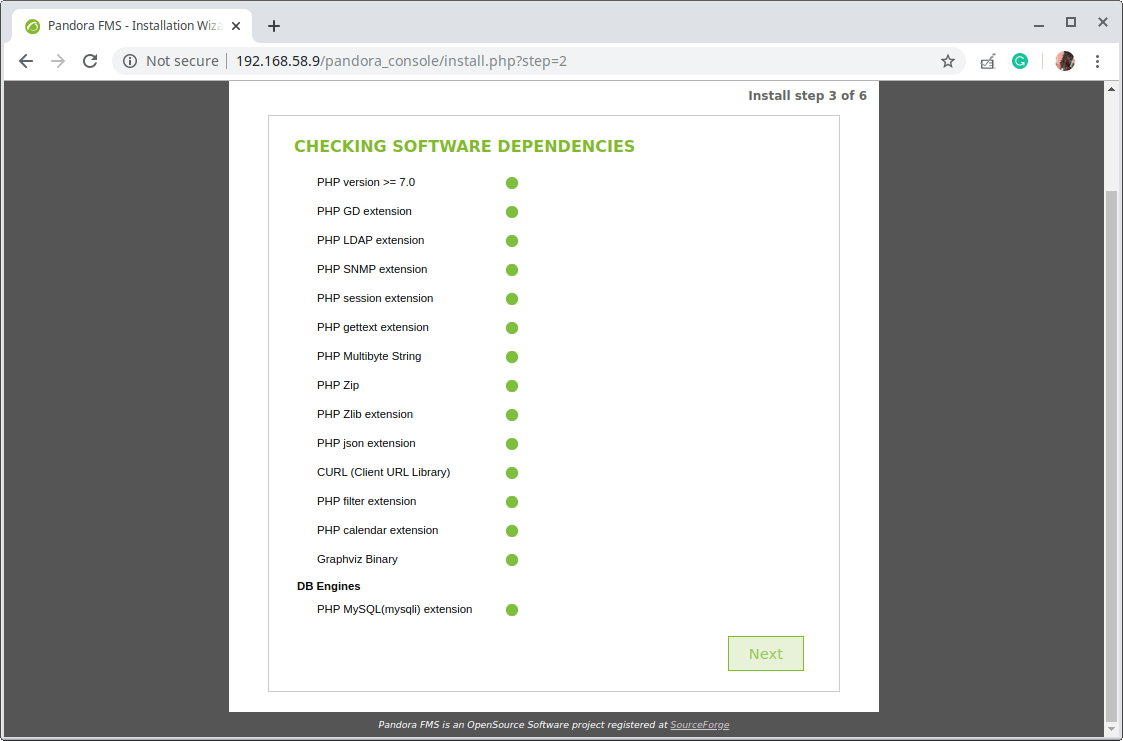The height and width of the screenshot is (741, 1123).
Task: Click green status dot for PHP GD extension
Action: 511,212
